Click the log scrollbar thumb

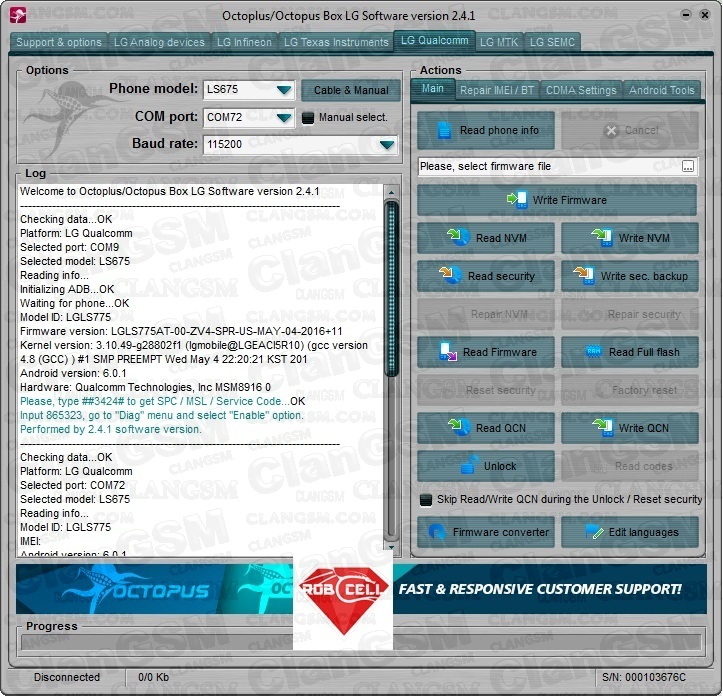pos(391,288)
